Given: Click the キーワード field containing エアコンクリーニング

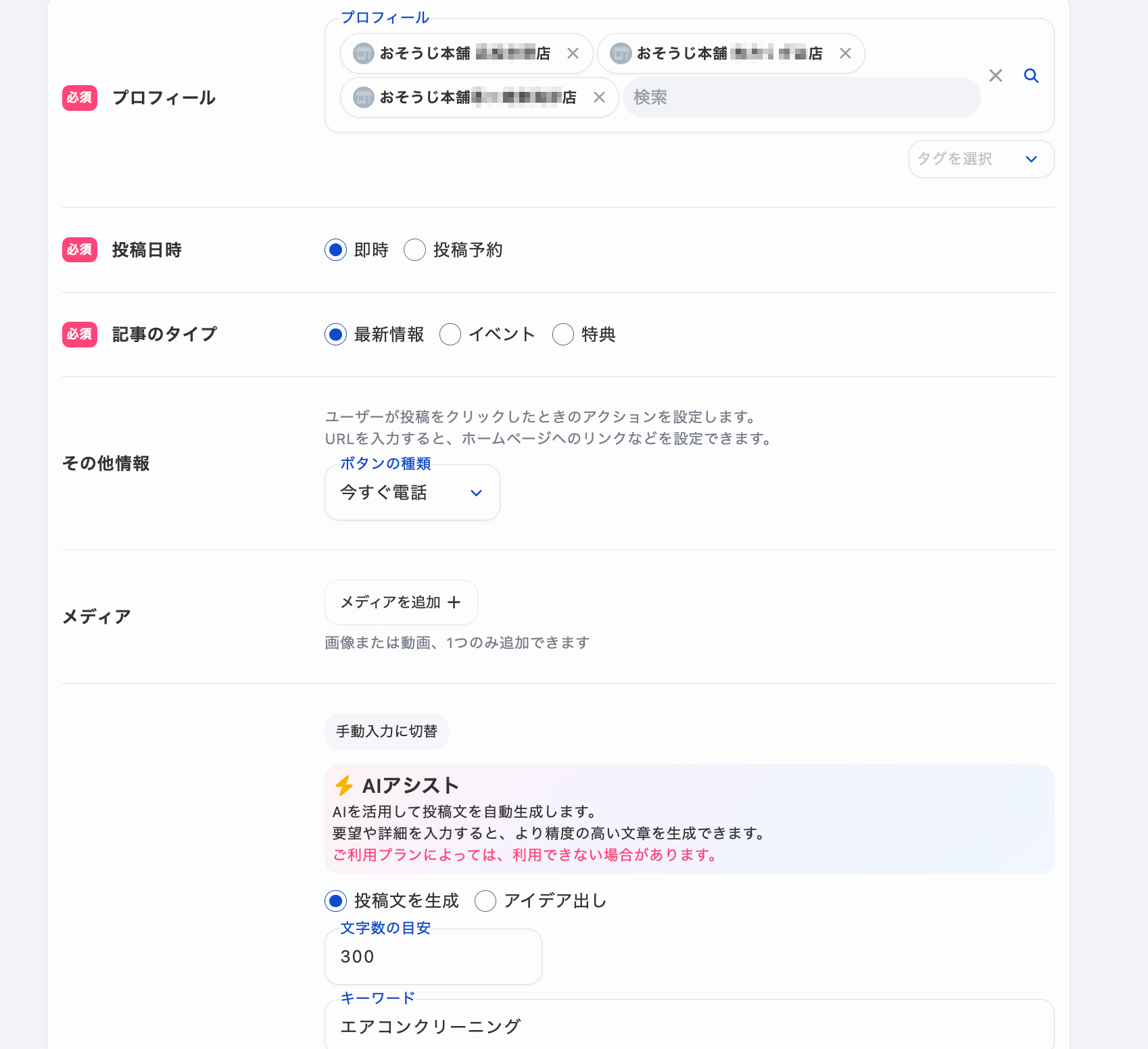Looking at the screenshot, I should [x=690, y=1025].
